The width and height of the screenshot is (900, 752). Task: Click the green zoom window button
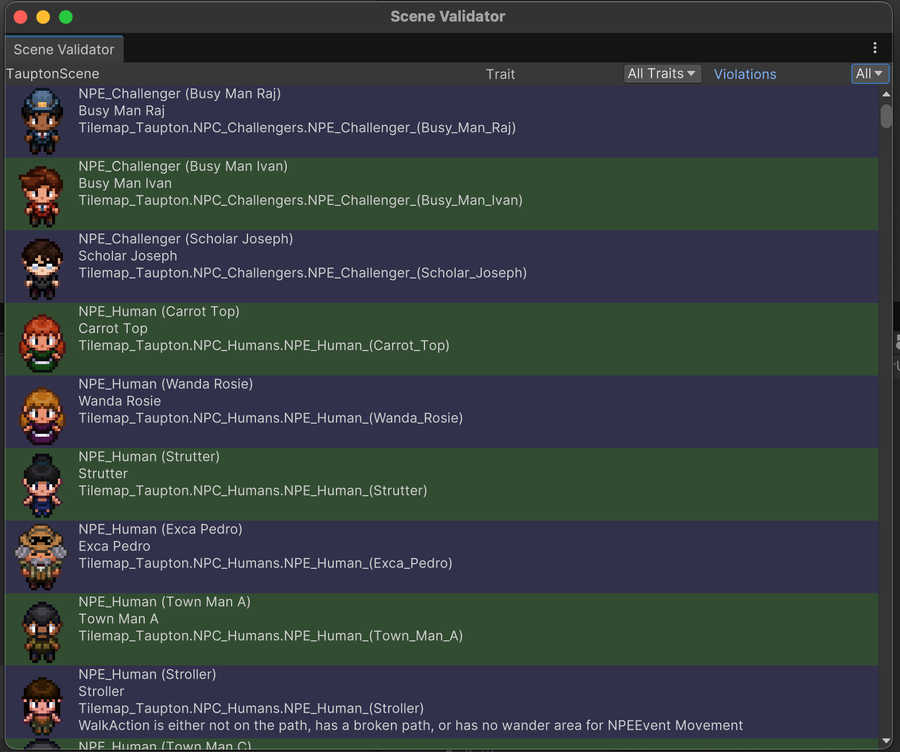coord(66,17)
